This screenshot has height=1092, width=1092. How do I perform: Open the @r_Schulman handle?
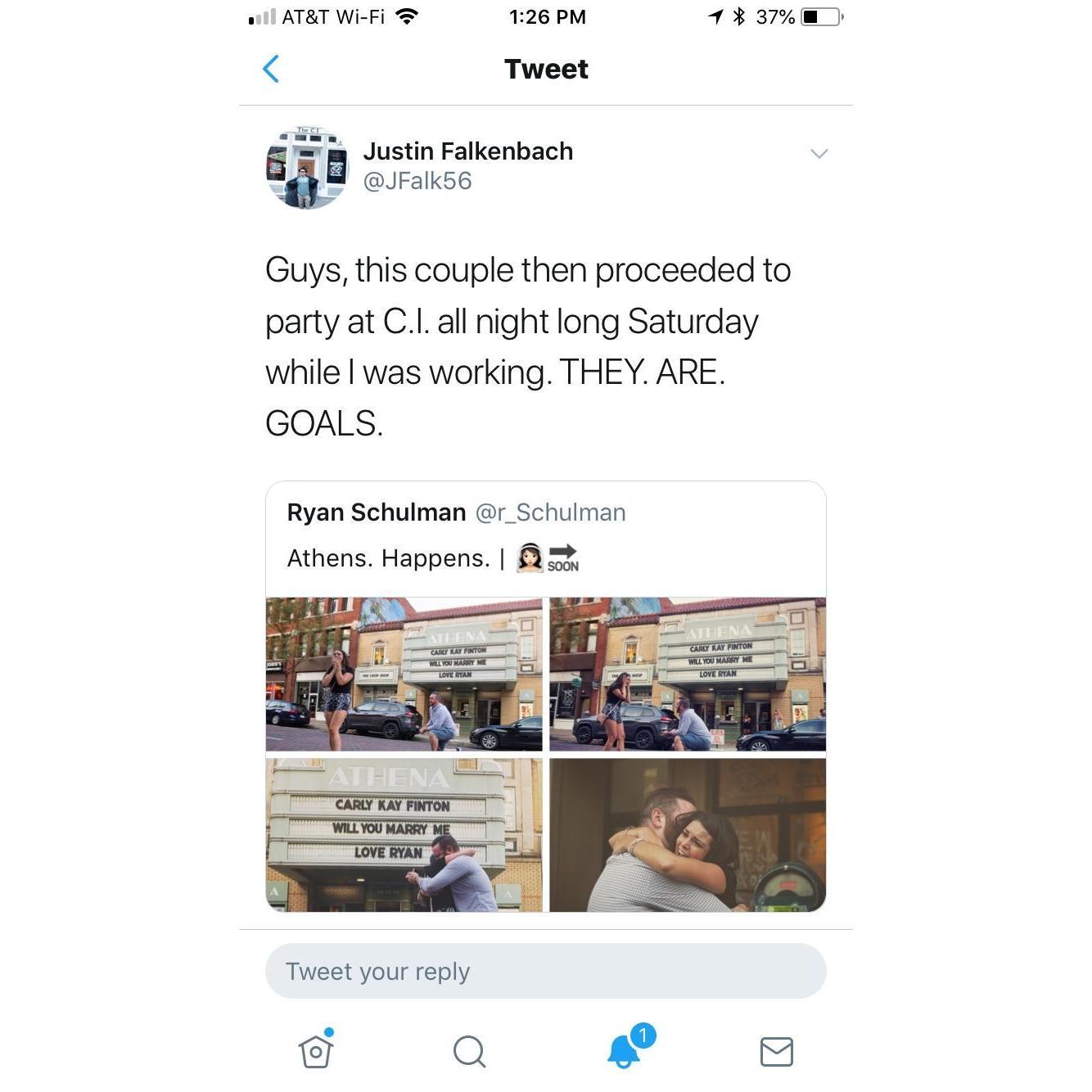coord(550,512)
